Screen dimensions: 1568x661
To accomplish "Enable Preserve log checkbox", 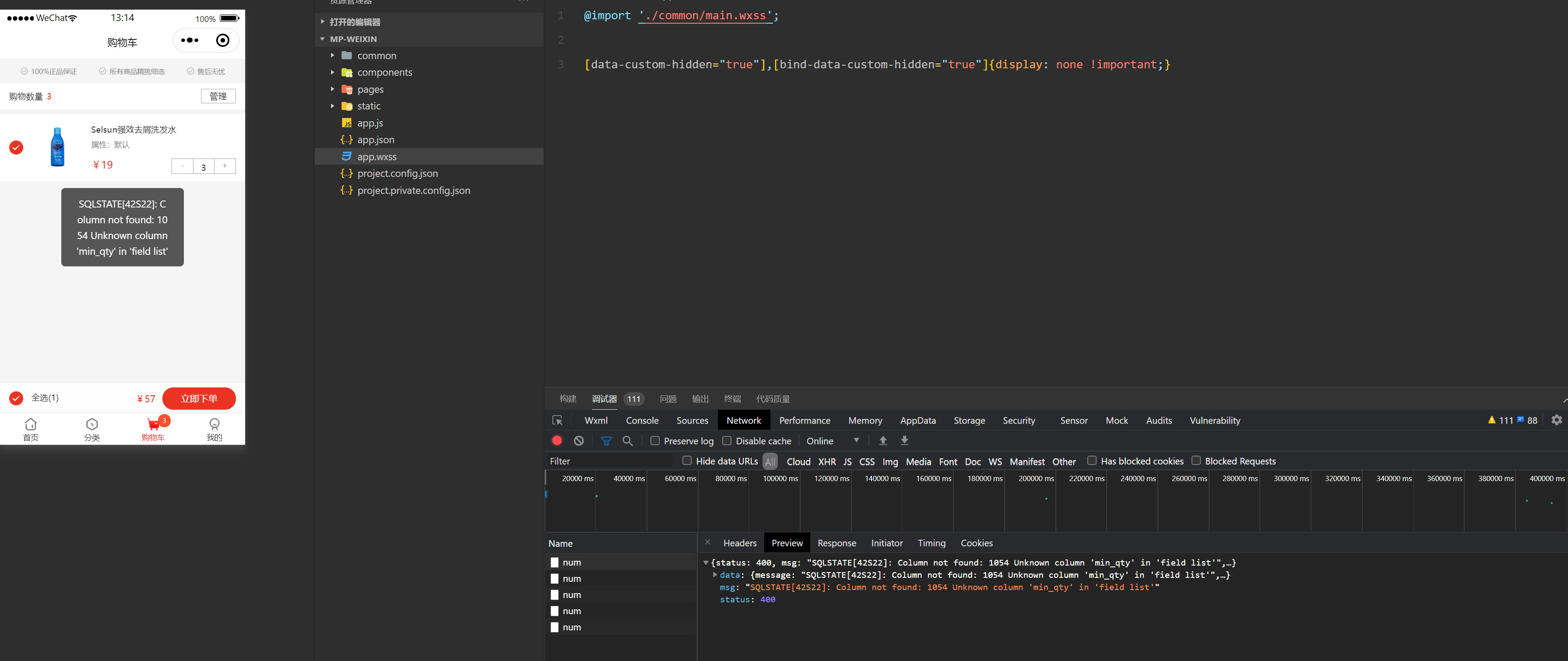I will click(655, 441).
